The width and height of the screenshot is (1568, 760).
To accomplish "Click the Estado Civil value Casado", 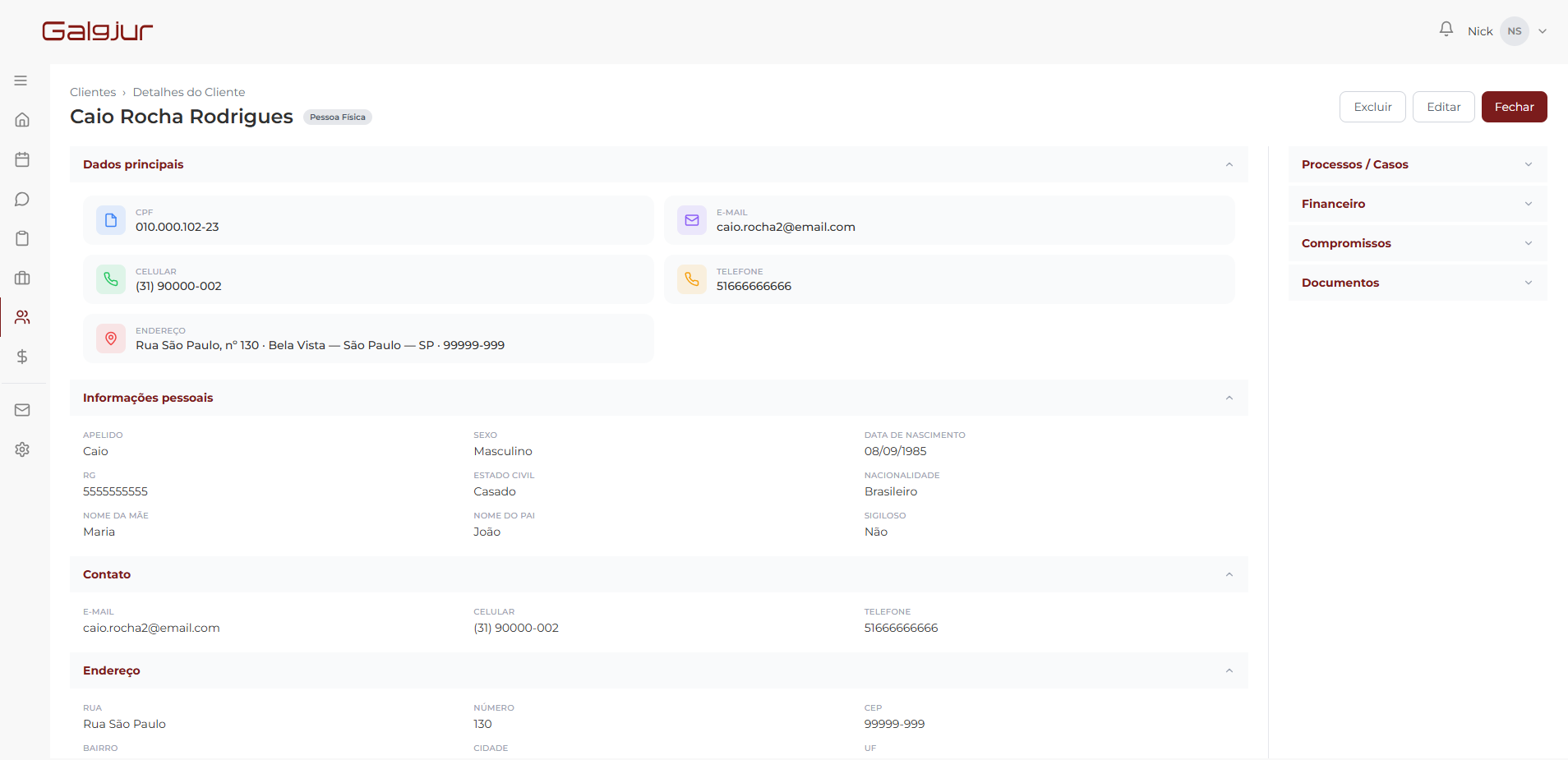I will 495,491.
